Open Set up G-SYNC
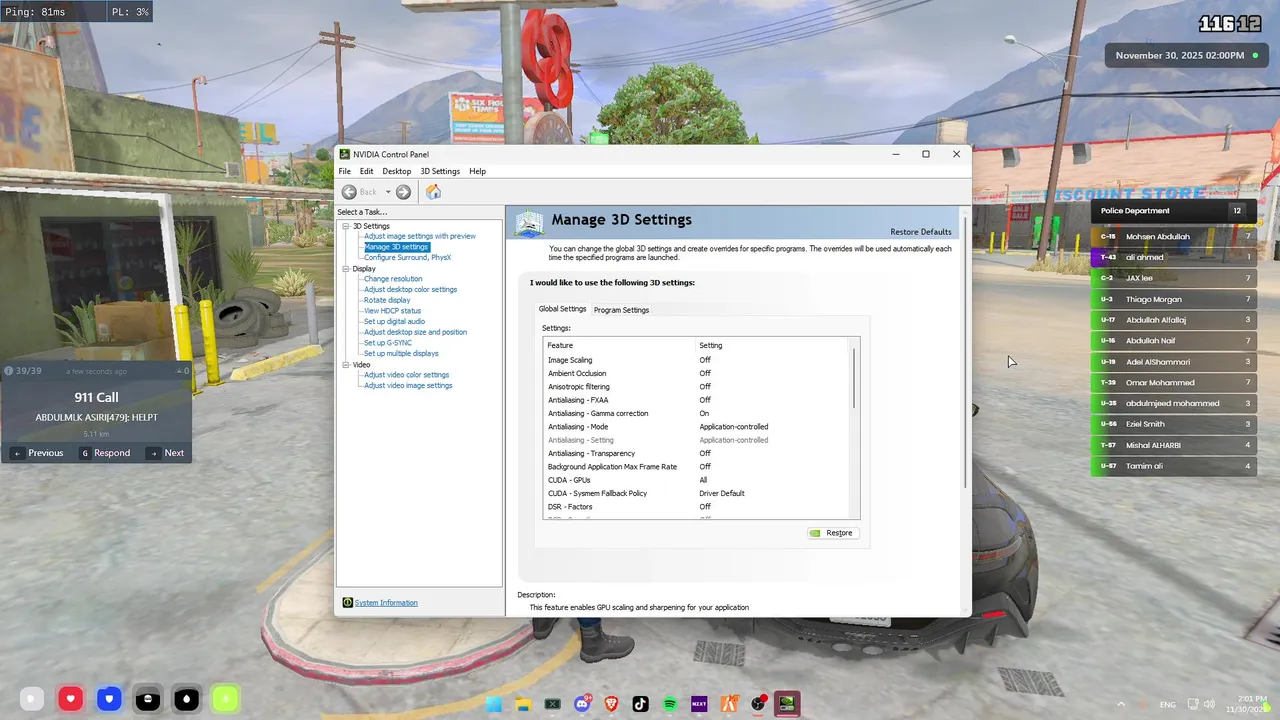Image resolution: width=1280 pixels, height=720 pixels. point(388,343)
